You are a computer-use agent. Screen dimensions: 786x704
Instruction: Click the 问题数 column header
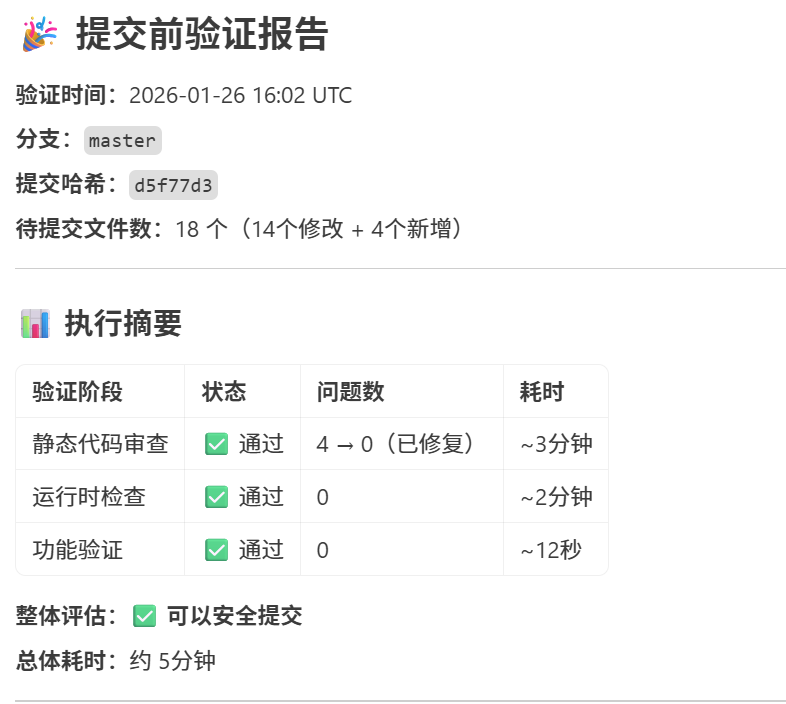pos(350,392)
